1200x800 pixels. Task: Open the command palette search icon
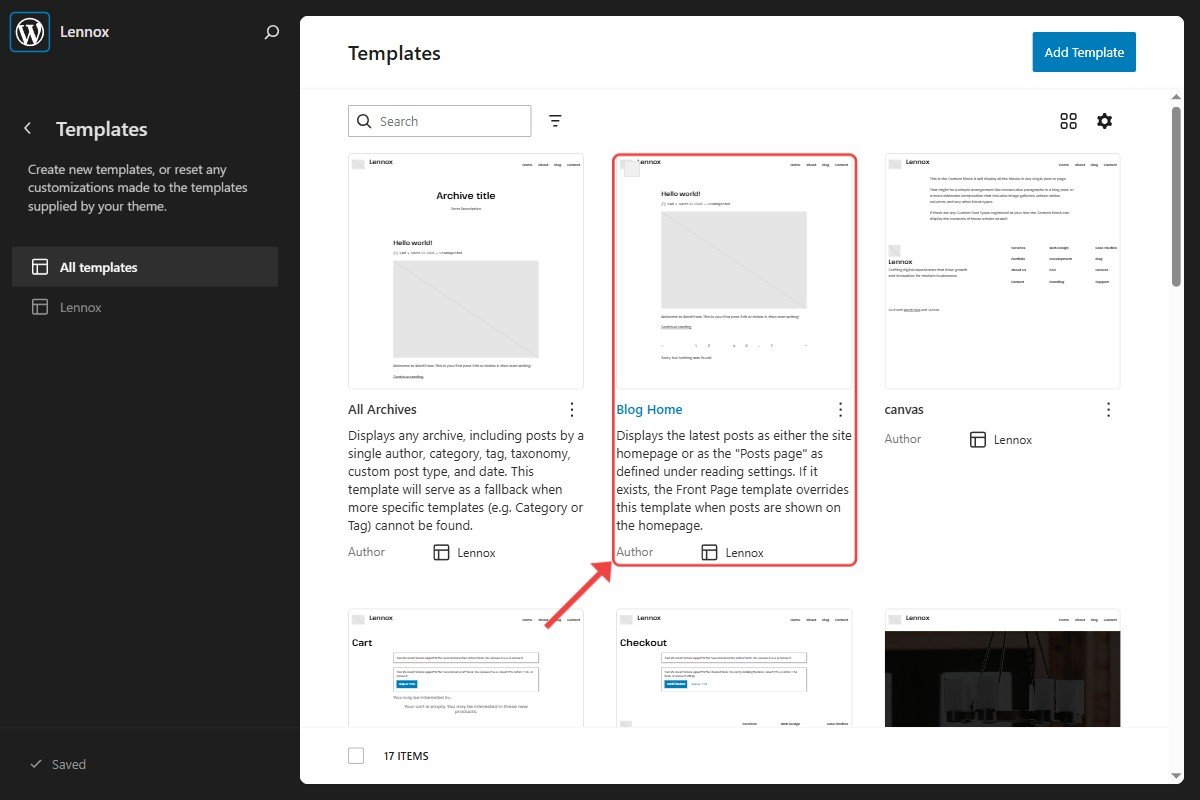point(271,32)
